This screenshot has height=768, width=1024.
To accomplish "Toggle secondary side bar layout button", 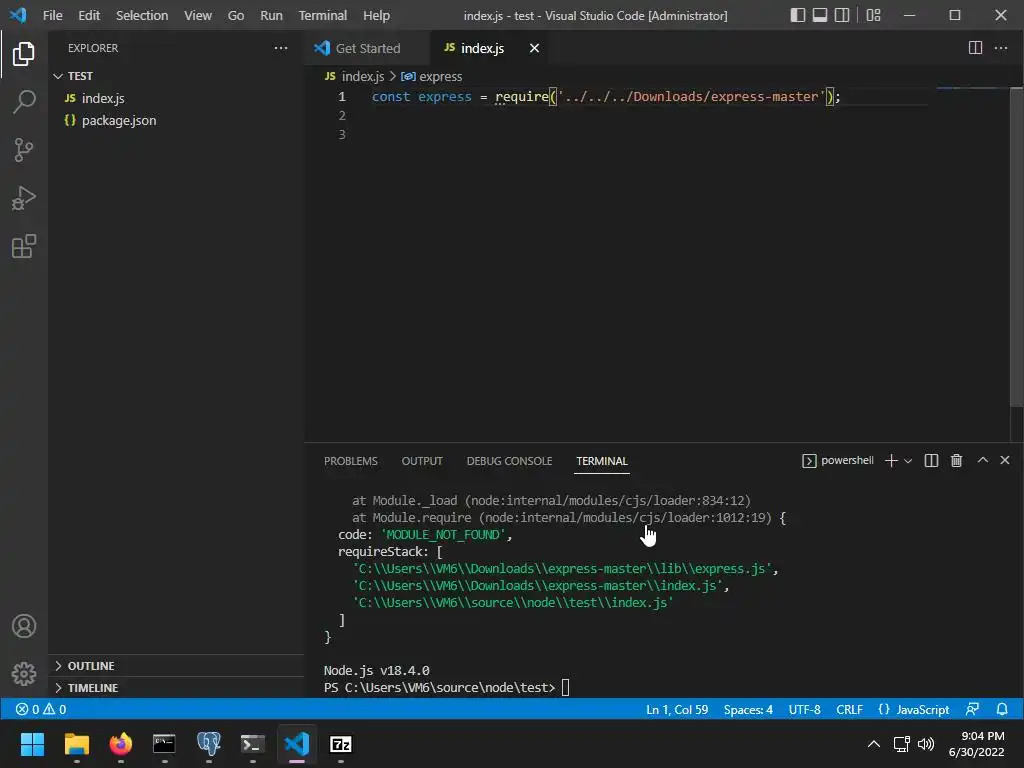I will tap(842, 15).
